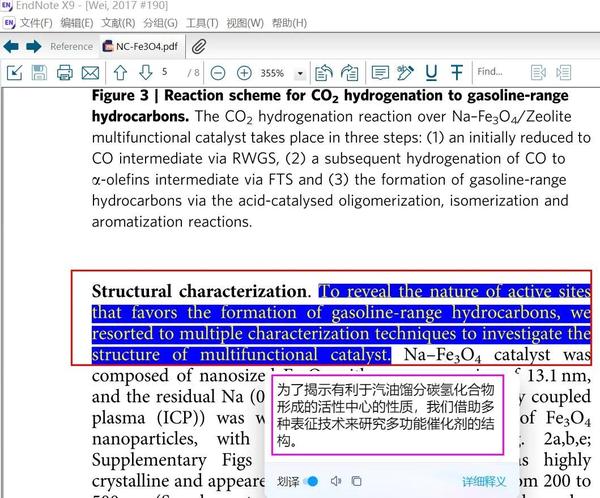Go forward with the right arrow icon
This screenshot has width=600, height=498.
point(34,47)
